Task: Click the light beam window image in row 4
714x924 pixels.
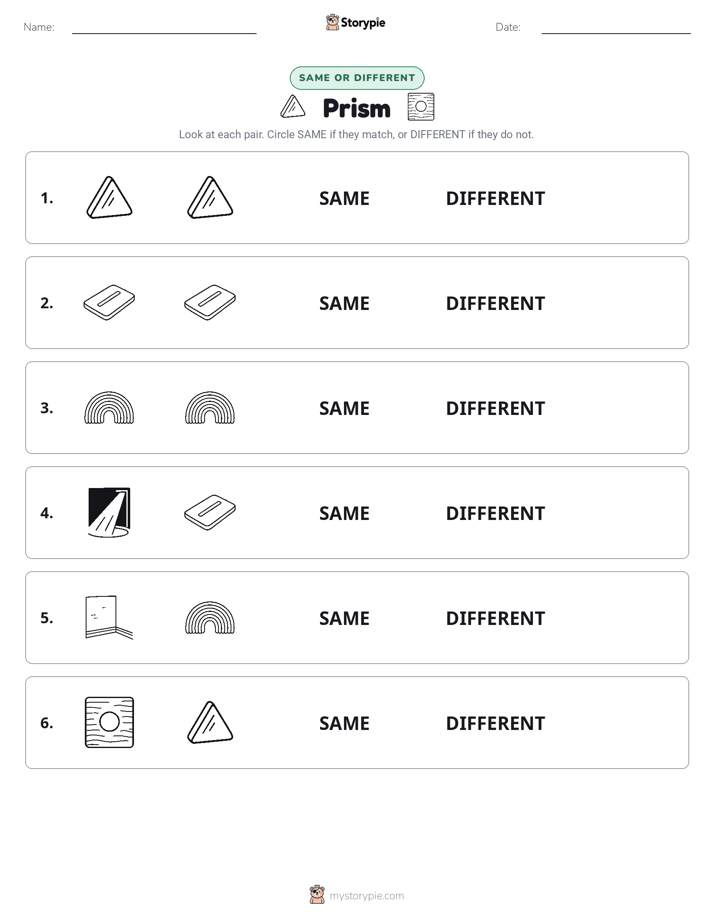Action: click(x=109, y=512)
